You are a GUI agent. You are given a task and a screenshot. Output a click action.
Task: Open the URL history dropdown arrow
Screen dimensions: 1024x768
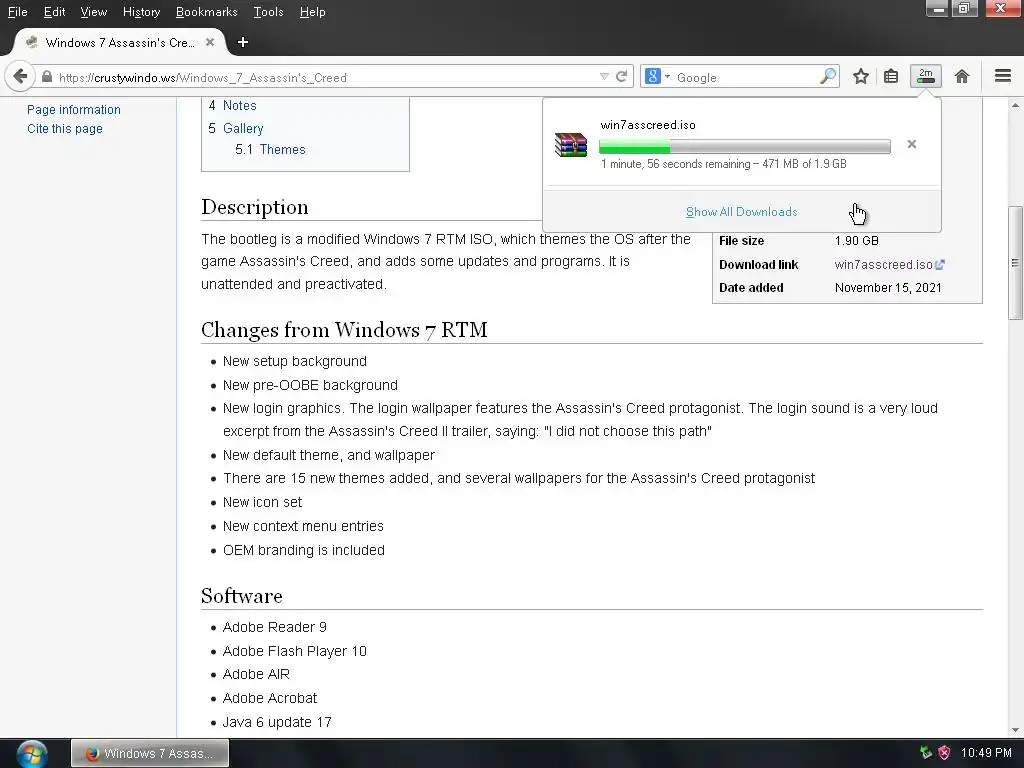coord(604,77)
